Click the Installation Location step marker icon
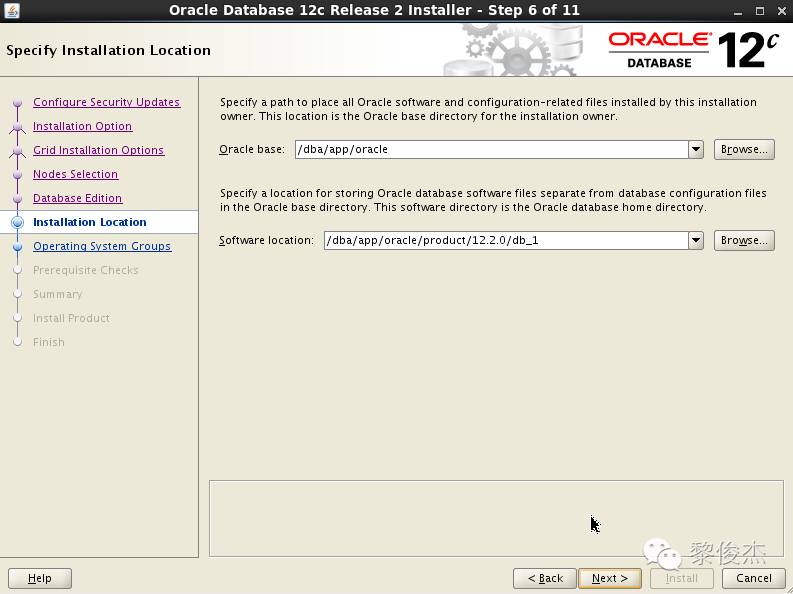 [x=18, y=222]
